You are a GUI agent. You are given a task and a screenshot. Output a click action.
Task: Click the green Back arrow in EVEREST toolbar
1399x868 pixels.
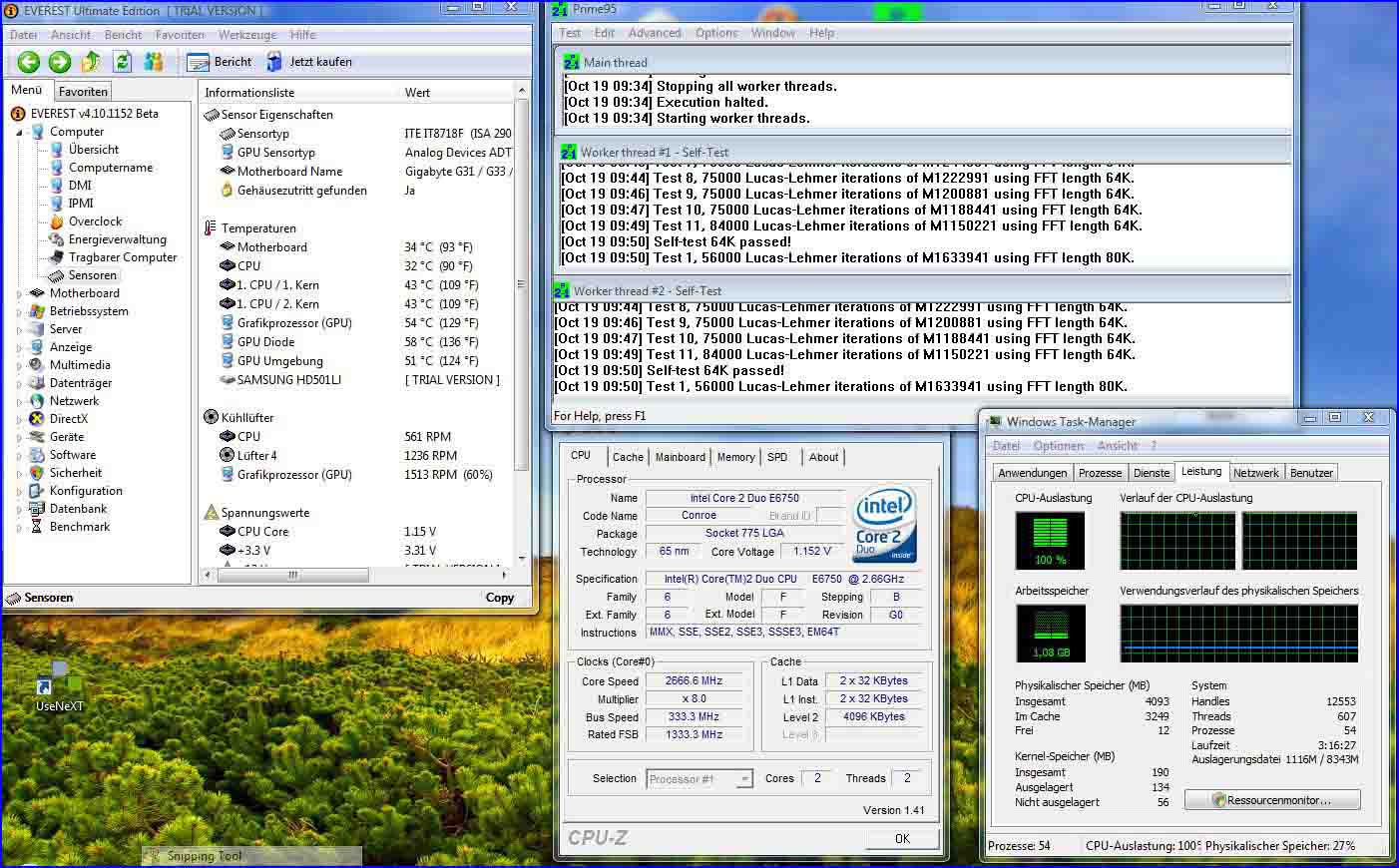point(29,62)
